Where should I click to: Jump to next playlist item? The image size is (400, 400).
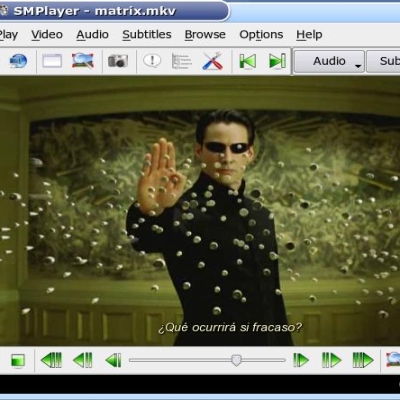(277, 61)
